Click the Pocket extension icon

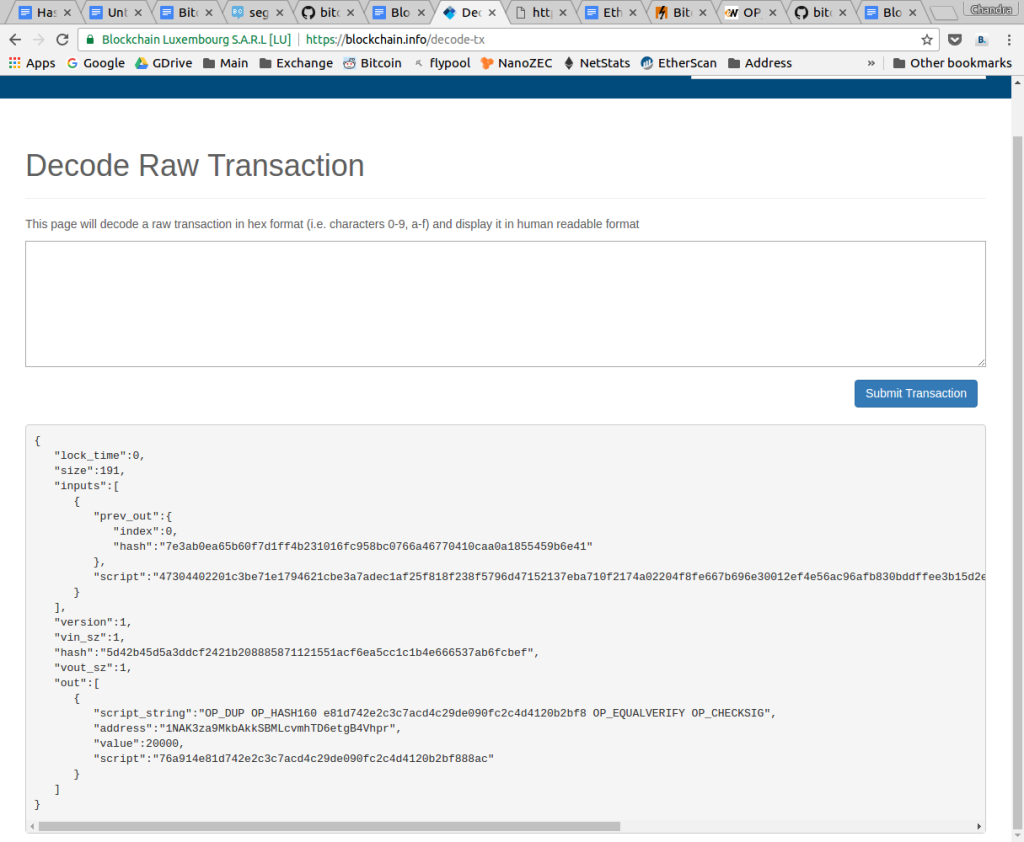tap(955, 40)
